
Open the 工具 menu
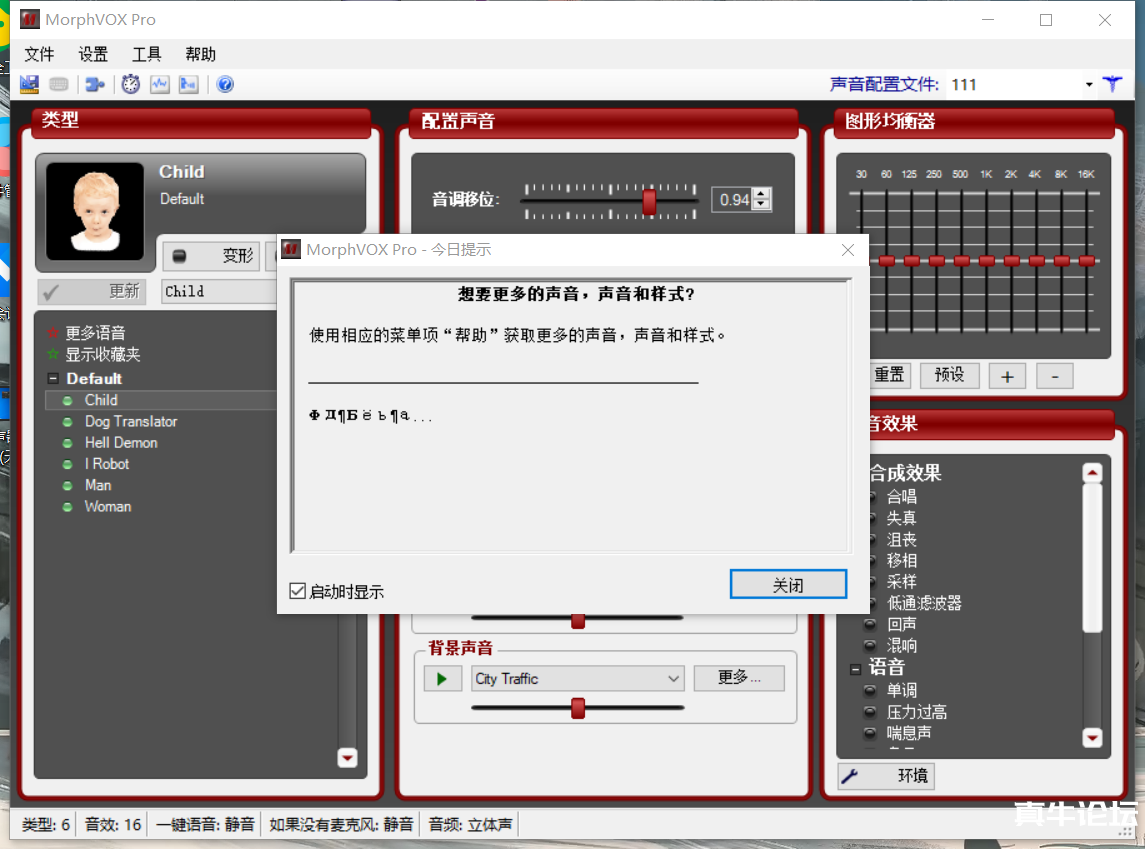pos(146,54)
